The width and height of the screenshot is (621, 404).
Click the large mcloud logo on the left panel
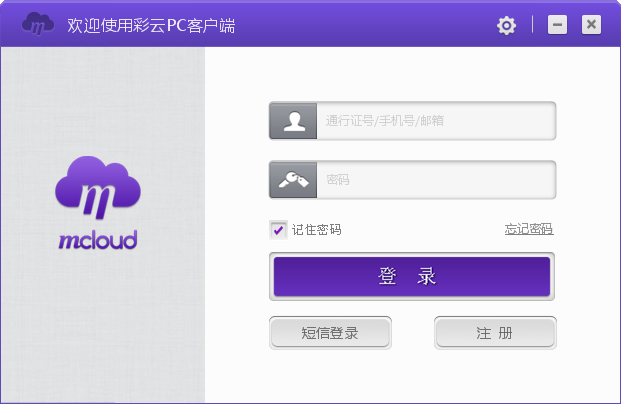click(98, 203)
